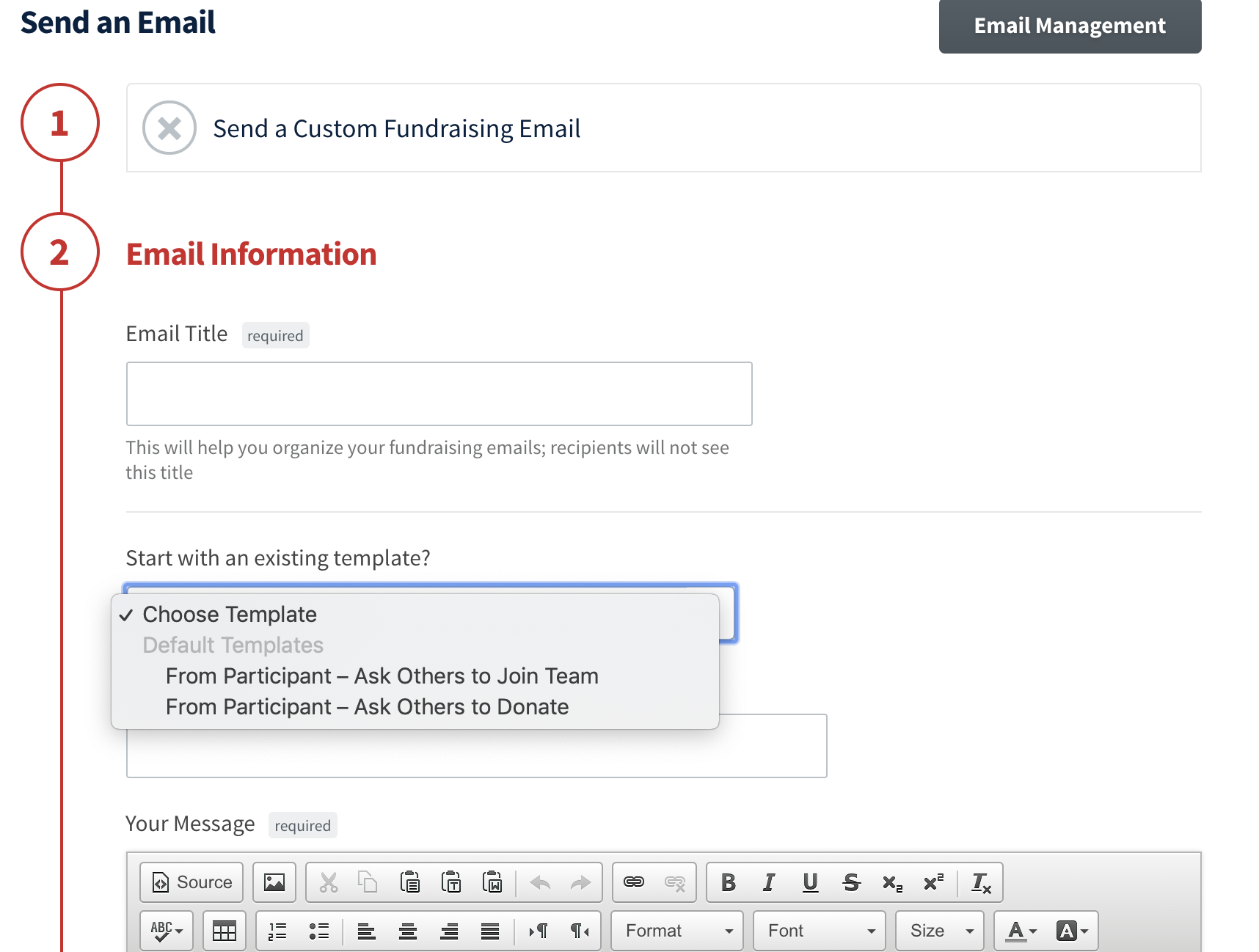Image resolution: width=1259 pixels, height=952 pixels.
Task: Open the Background Color picker
Action: click(1071, 931)
